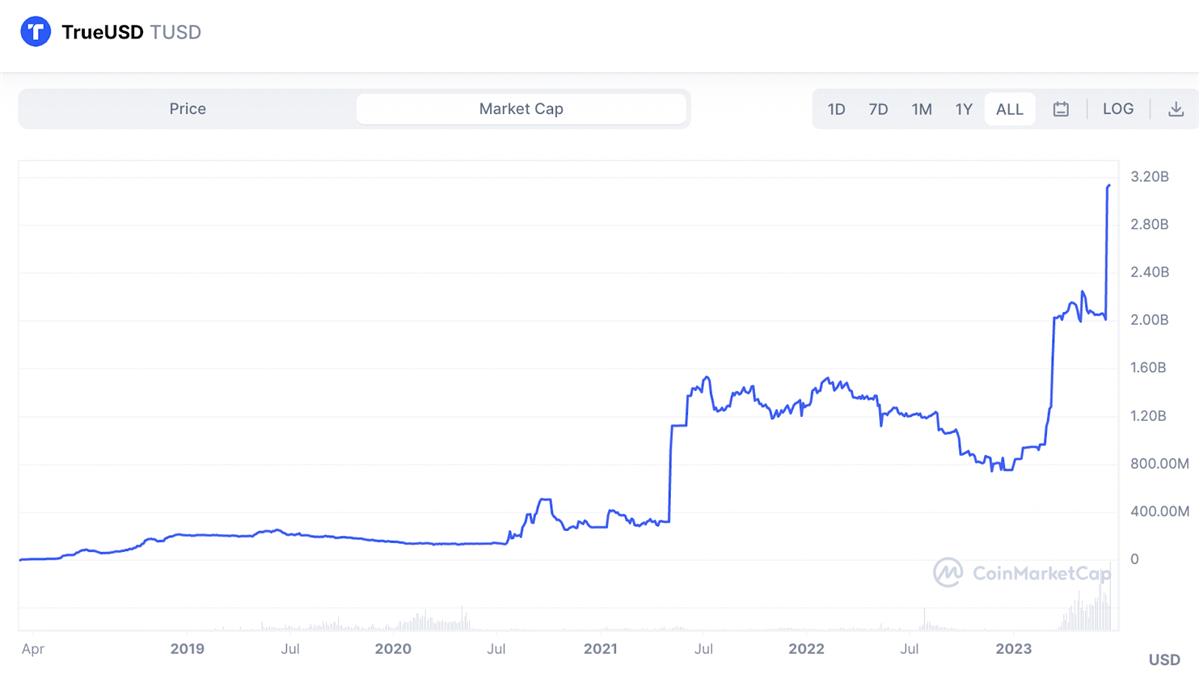1200x674 pixels.
Task: Toggle the LOG scale
Action: coord(1118,109)
